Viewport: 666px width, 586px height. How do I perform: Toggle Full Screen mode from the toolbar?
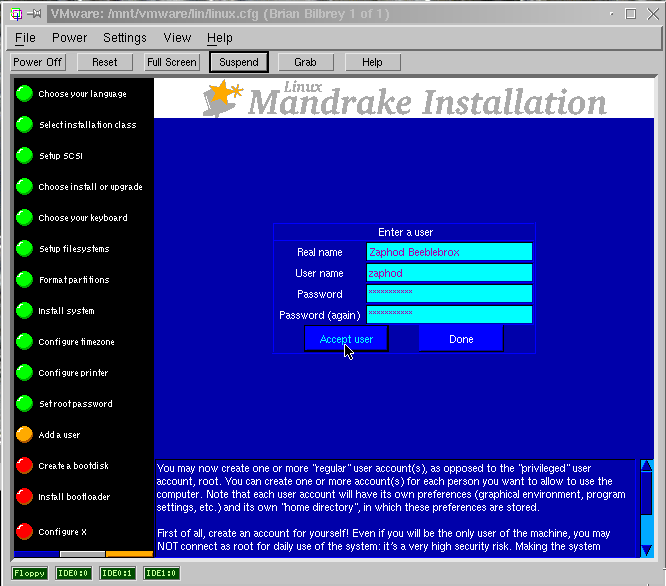(172, 62)
